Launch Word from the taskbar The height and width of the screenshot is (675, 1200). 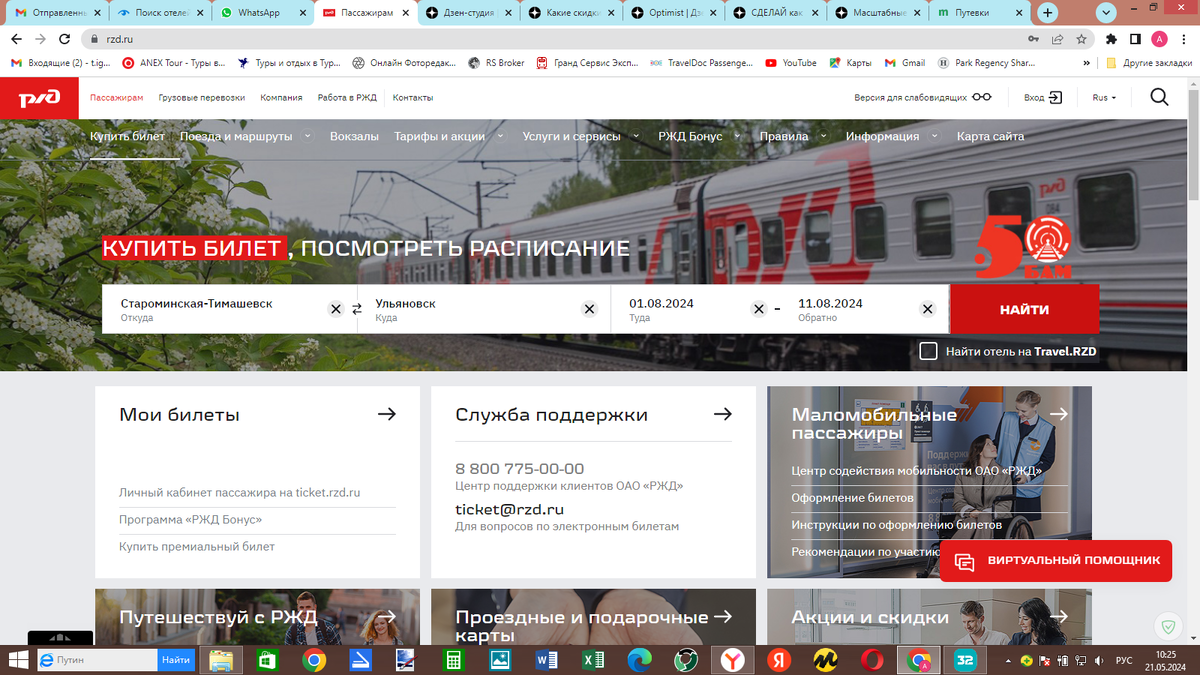[547, 660]
